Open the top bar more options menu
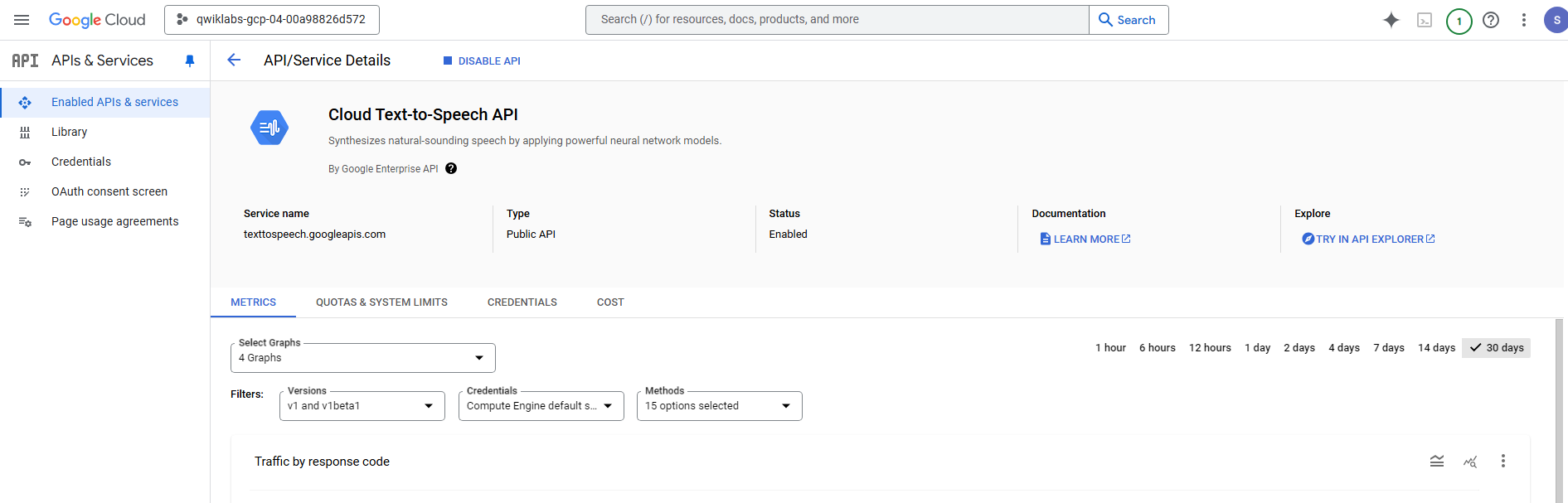This screenshot has height=503, width=1568. point(1524,20)
